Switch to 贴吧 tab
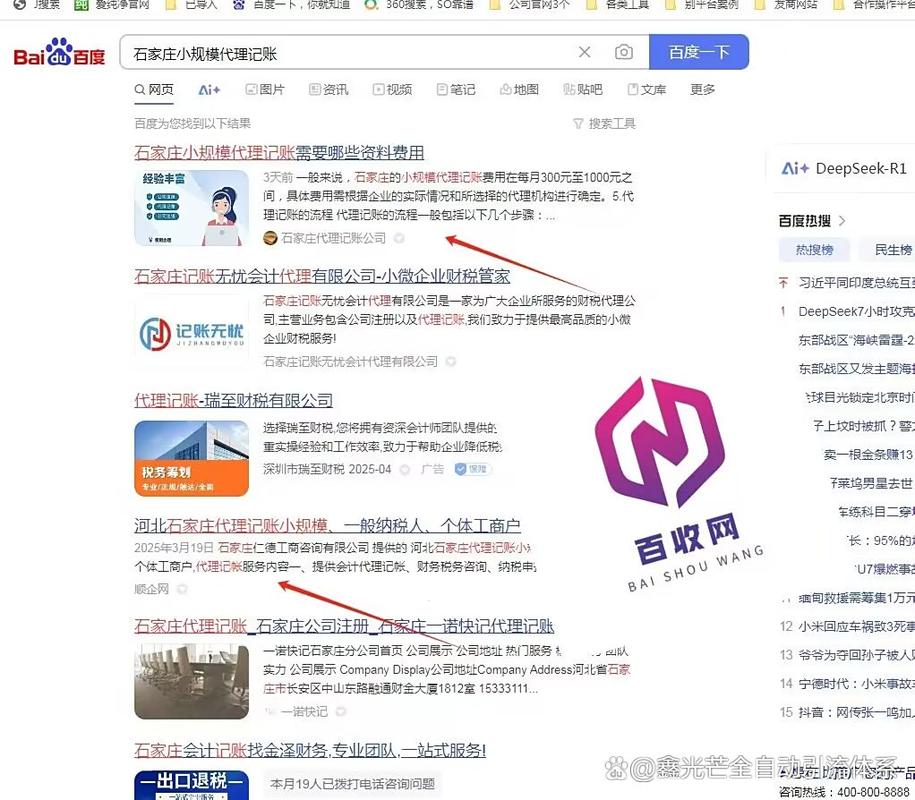This screenshot has width=915, height=800. click(582, 90)
